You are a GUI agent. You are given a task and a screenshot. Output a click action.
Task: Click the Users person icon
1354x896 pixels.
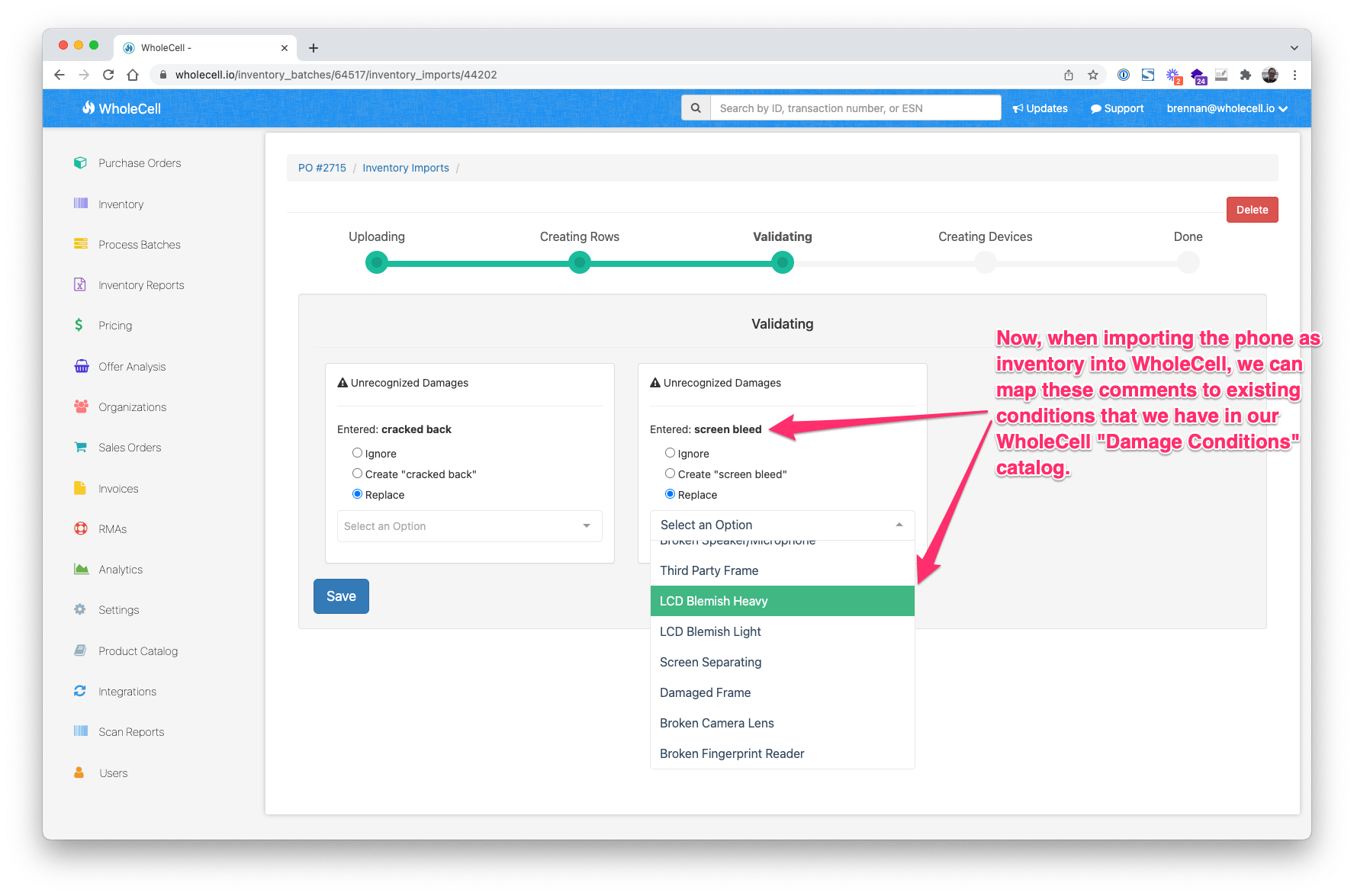[79, 772]
